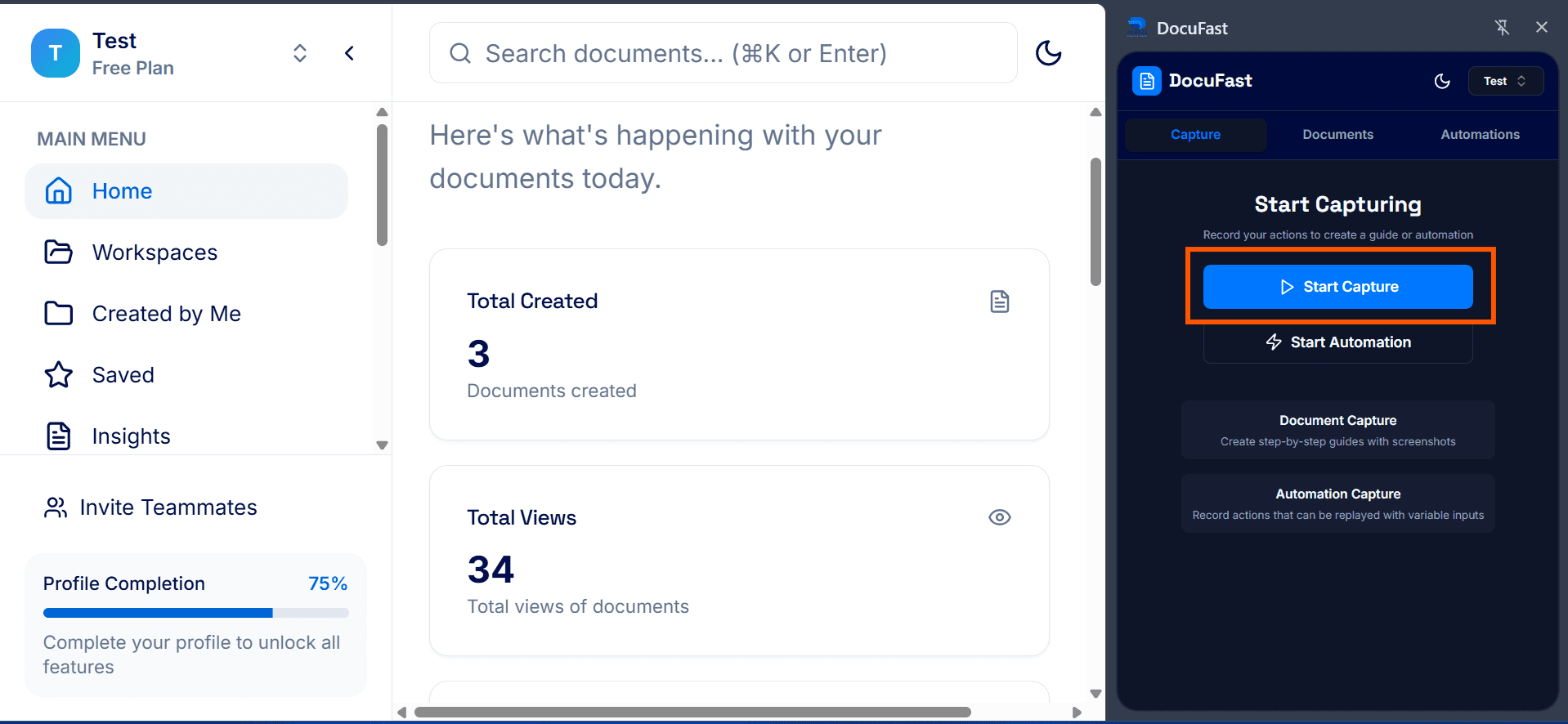
Task: Click the horizontal scrollbar at the bottom
Action: click(692, 712)
